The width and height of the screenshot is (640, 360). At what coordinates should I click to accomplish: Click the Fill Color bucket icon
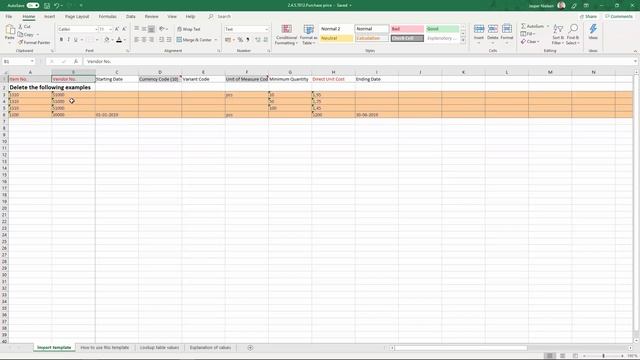(107, 40)
